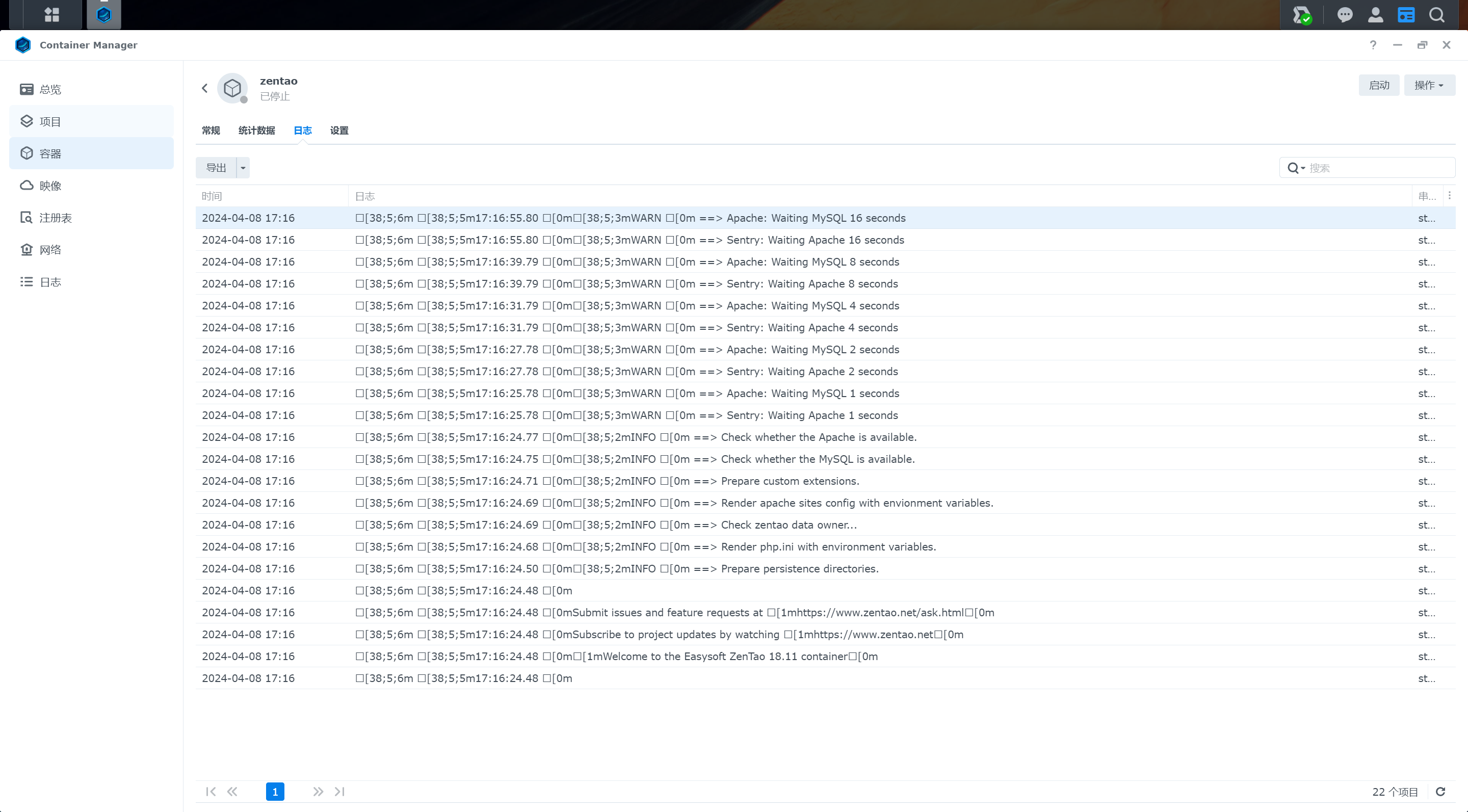
Task: Expand the 操作 actions dropdown
Action: [1429, 86]
